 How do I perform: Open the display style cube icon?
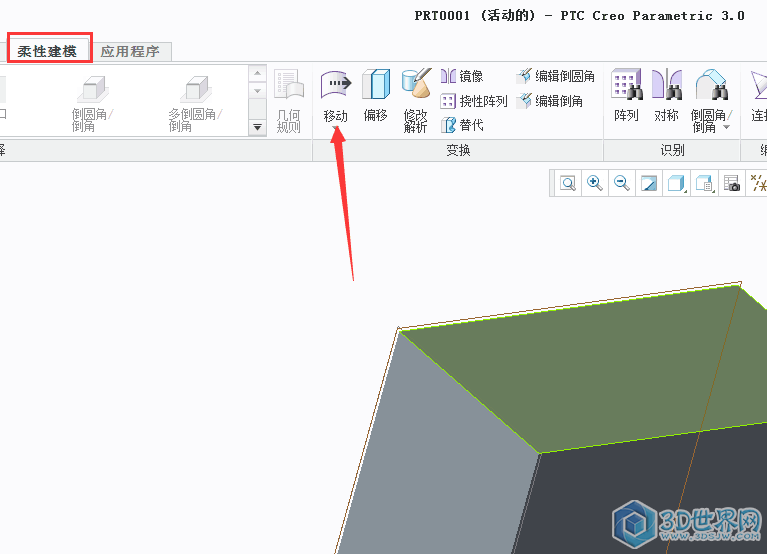(677, 184)
